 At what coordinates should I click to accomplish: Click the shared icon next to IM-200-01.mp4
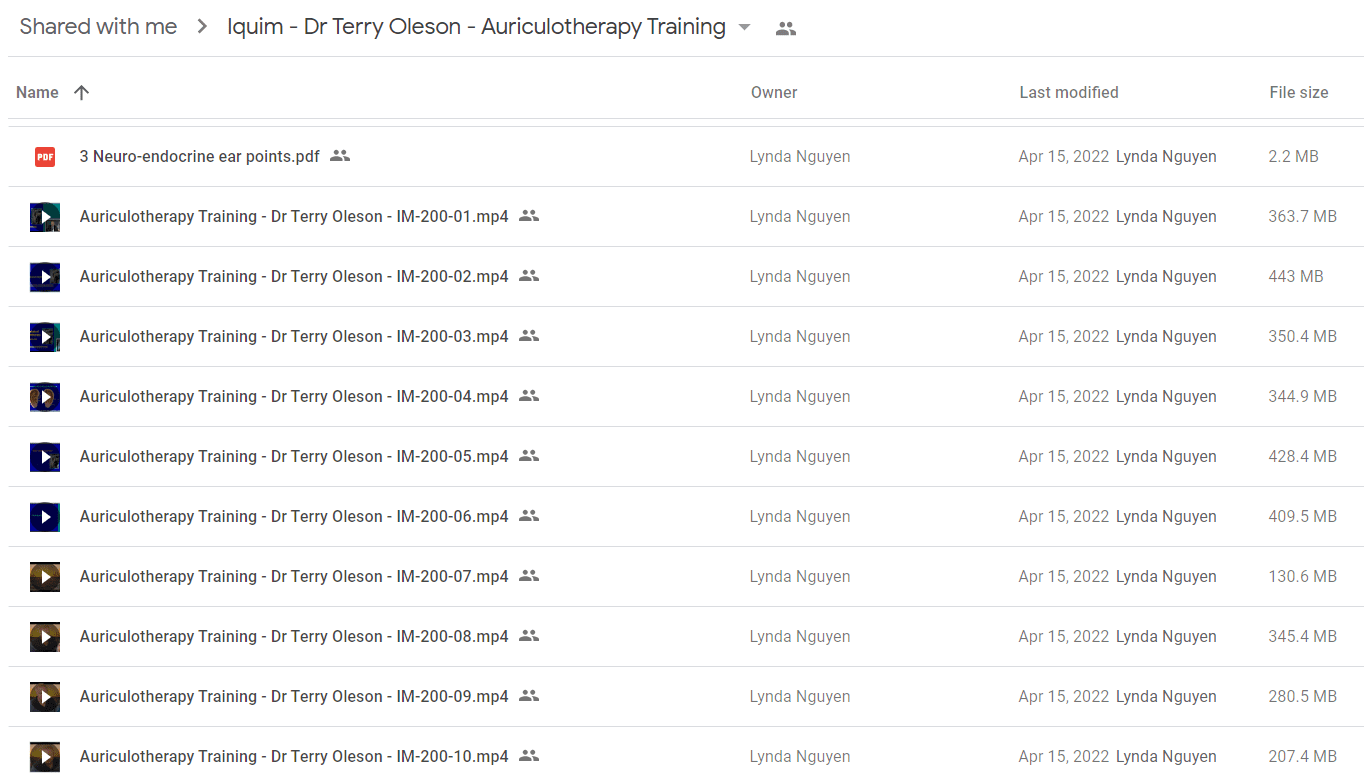point(529,216)
